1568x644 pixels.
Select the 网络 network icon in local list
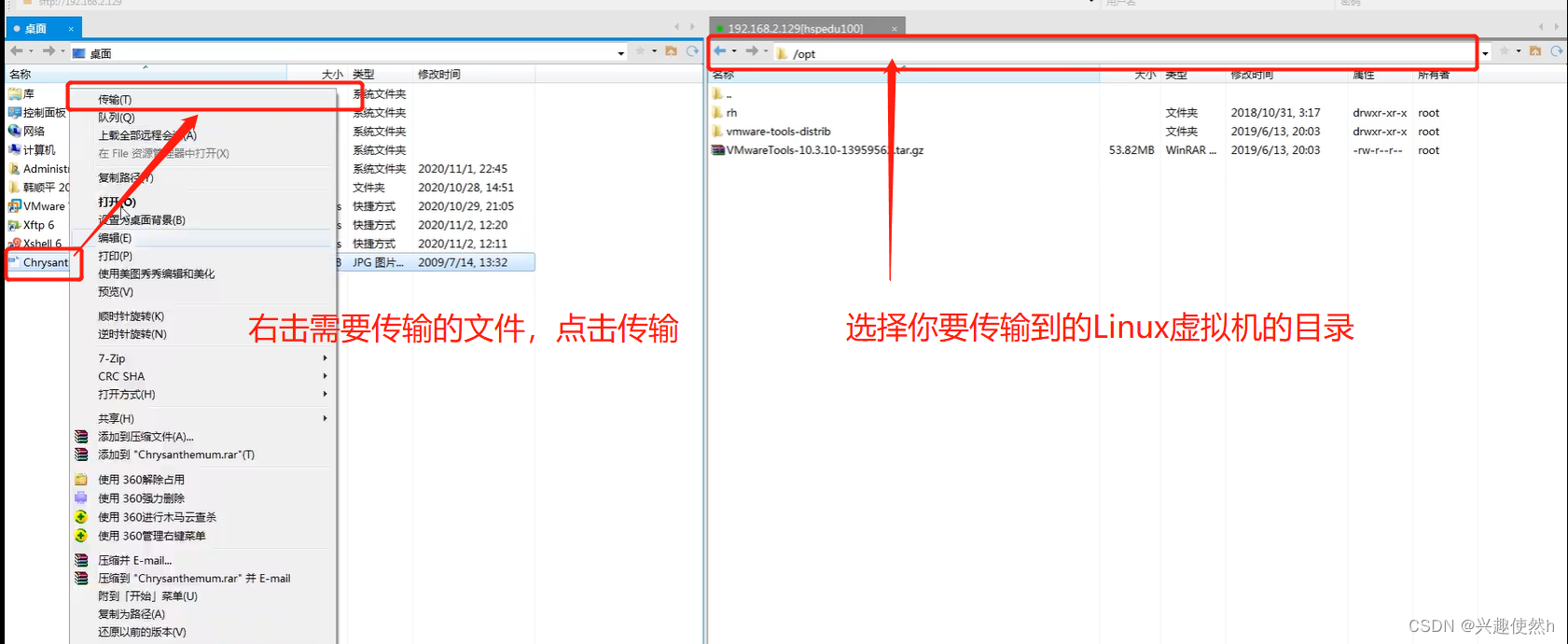coord(15,131)
